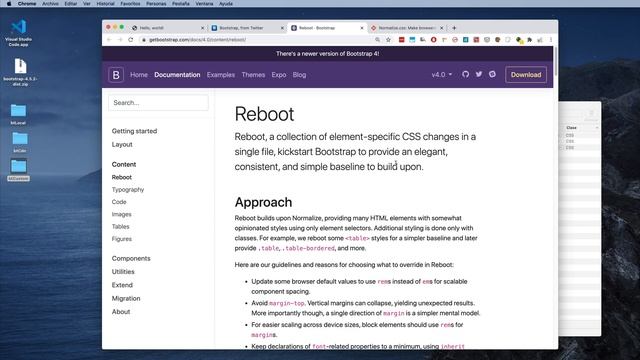The height and width of the screenshot is (360, 640).
Task: Open Documentation in the navbar
Action: (177, 75)
